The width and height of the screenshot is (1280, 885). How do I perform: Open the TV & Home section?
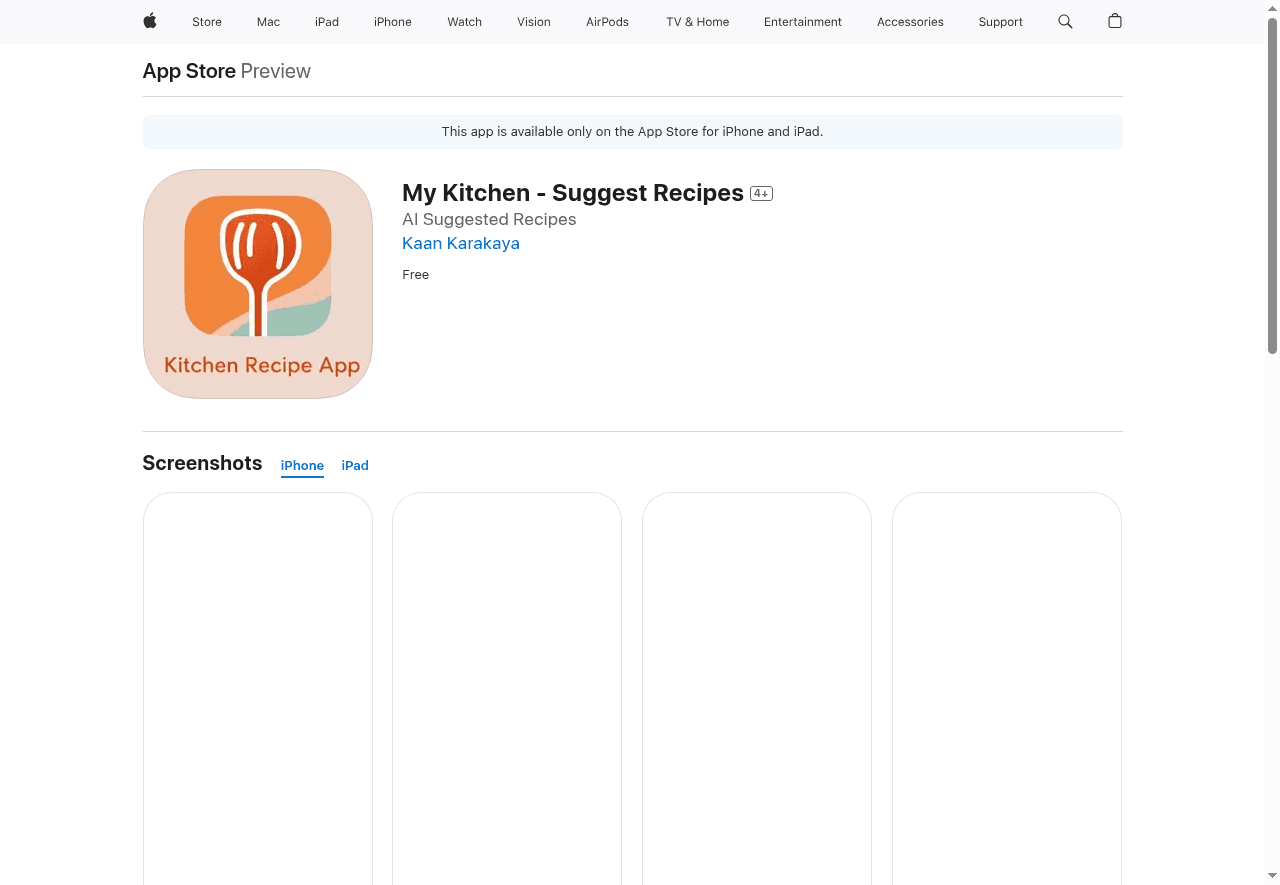(x=697, y=21)
